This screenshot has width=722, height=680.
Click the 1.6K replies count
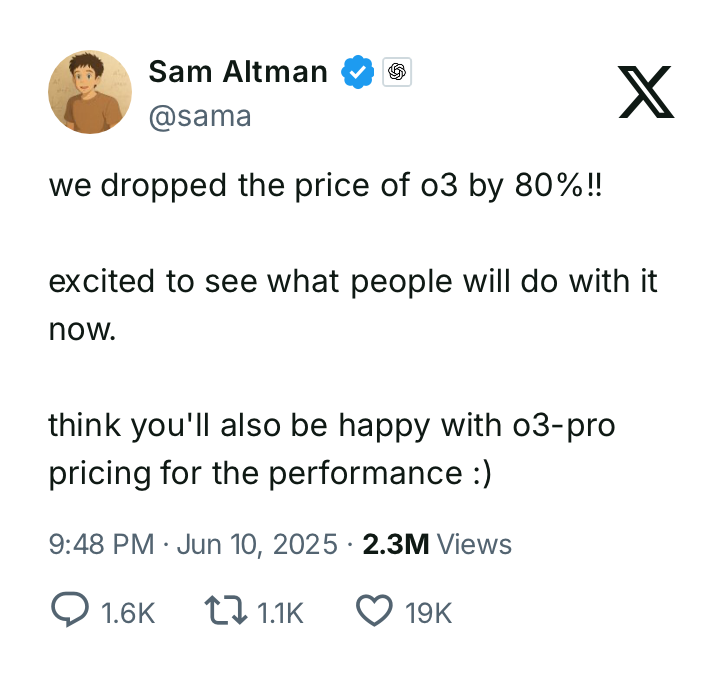[x=128, y=613]
